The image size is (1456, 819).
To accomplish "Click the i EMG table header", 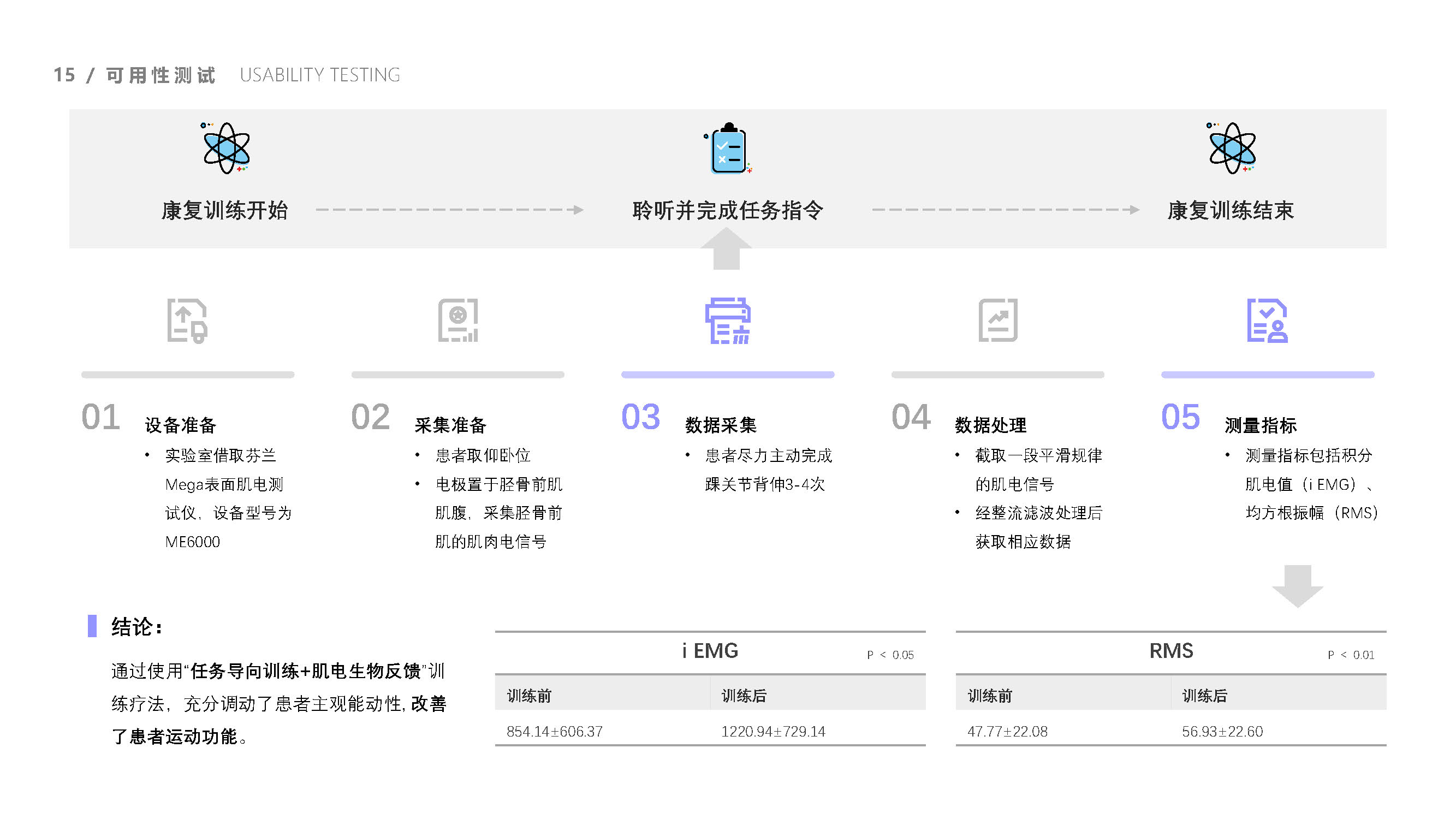I will (x=710, y=651).
